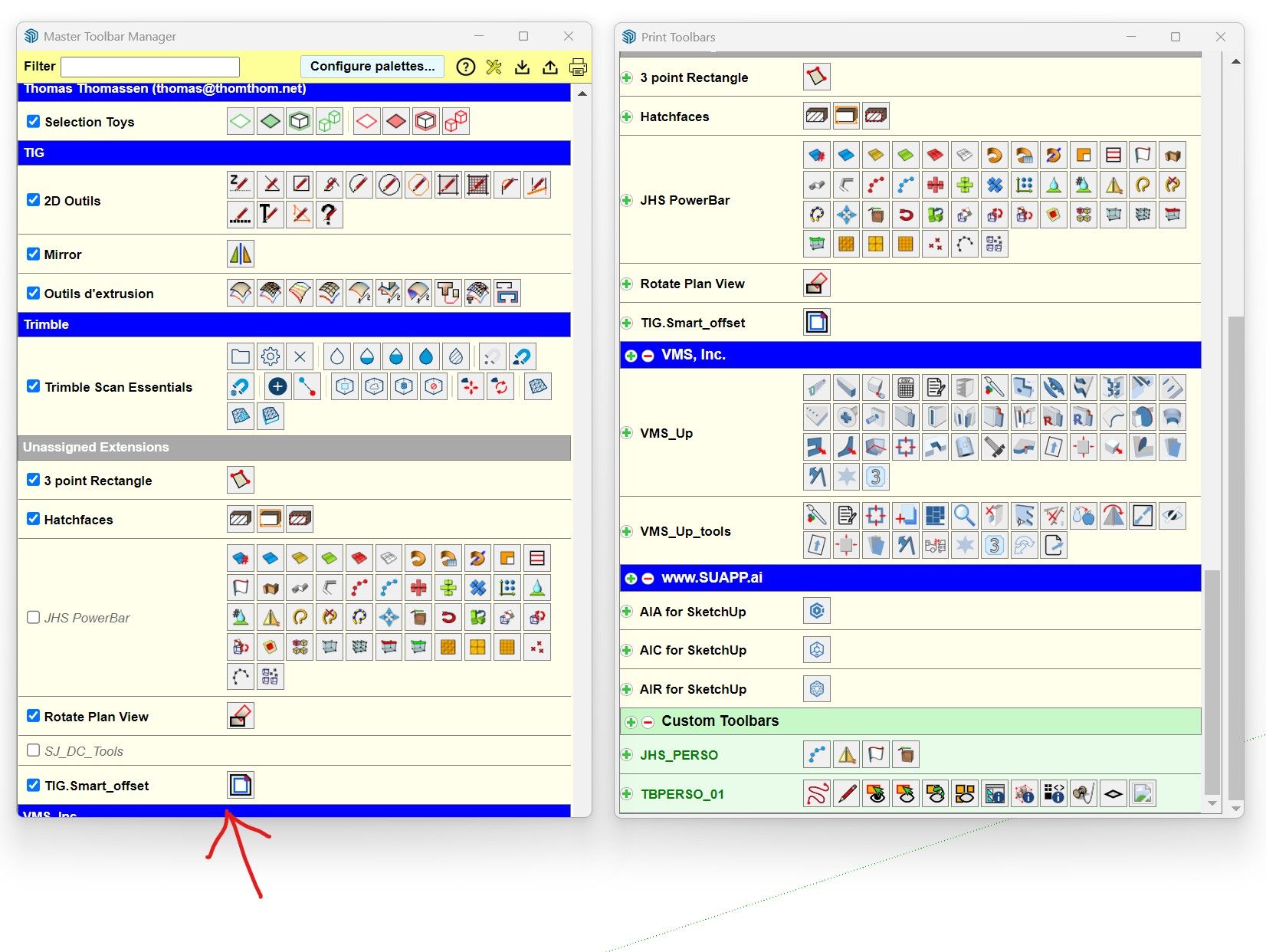Click the Rotate Plan View icon in Master Toolbar Manager

click(241, 716)
